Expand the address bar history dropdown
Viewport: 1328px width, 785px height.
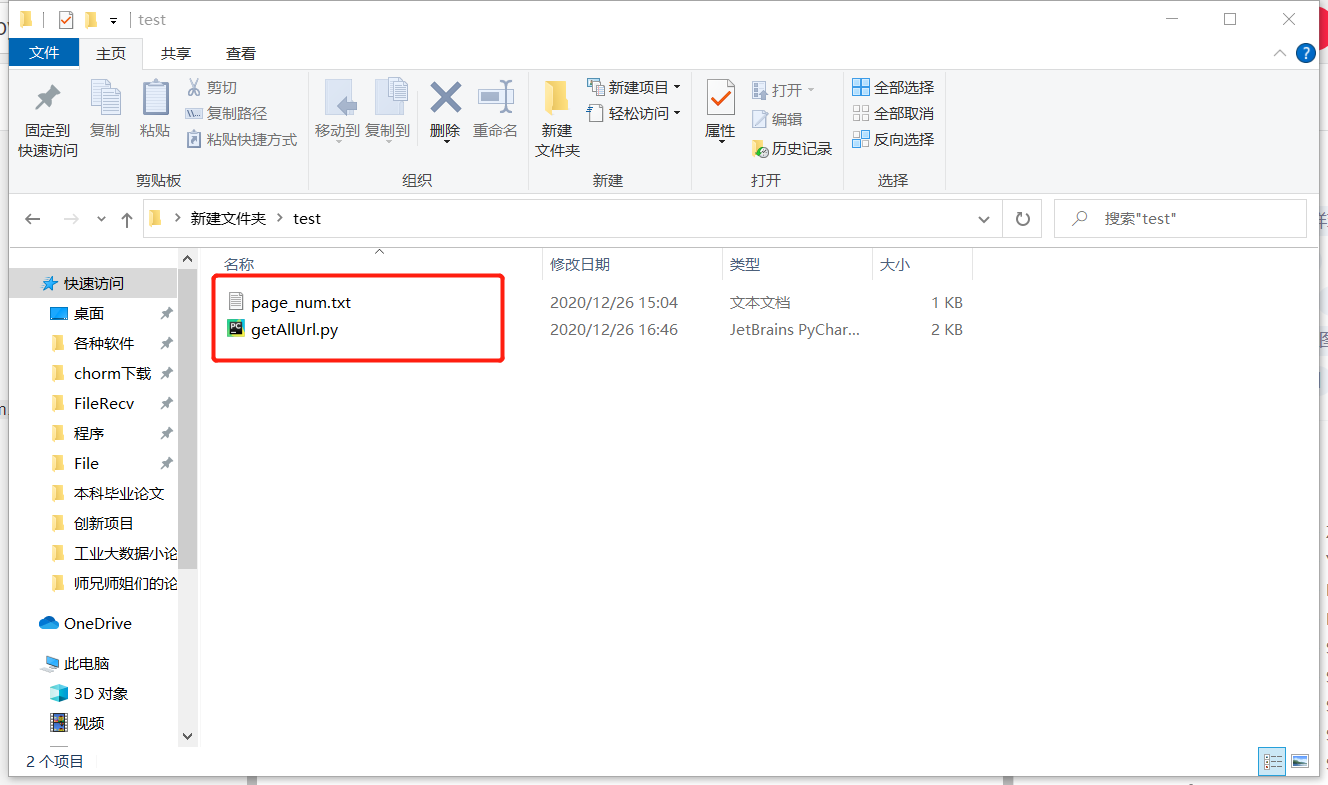coord(984,219)
